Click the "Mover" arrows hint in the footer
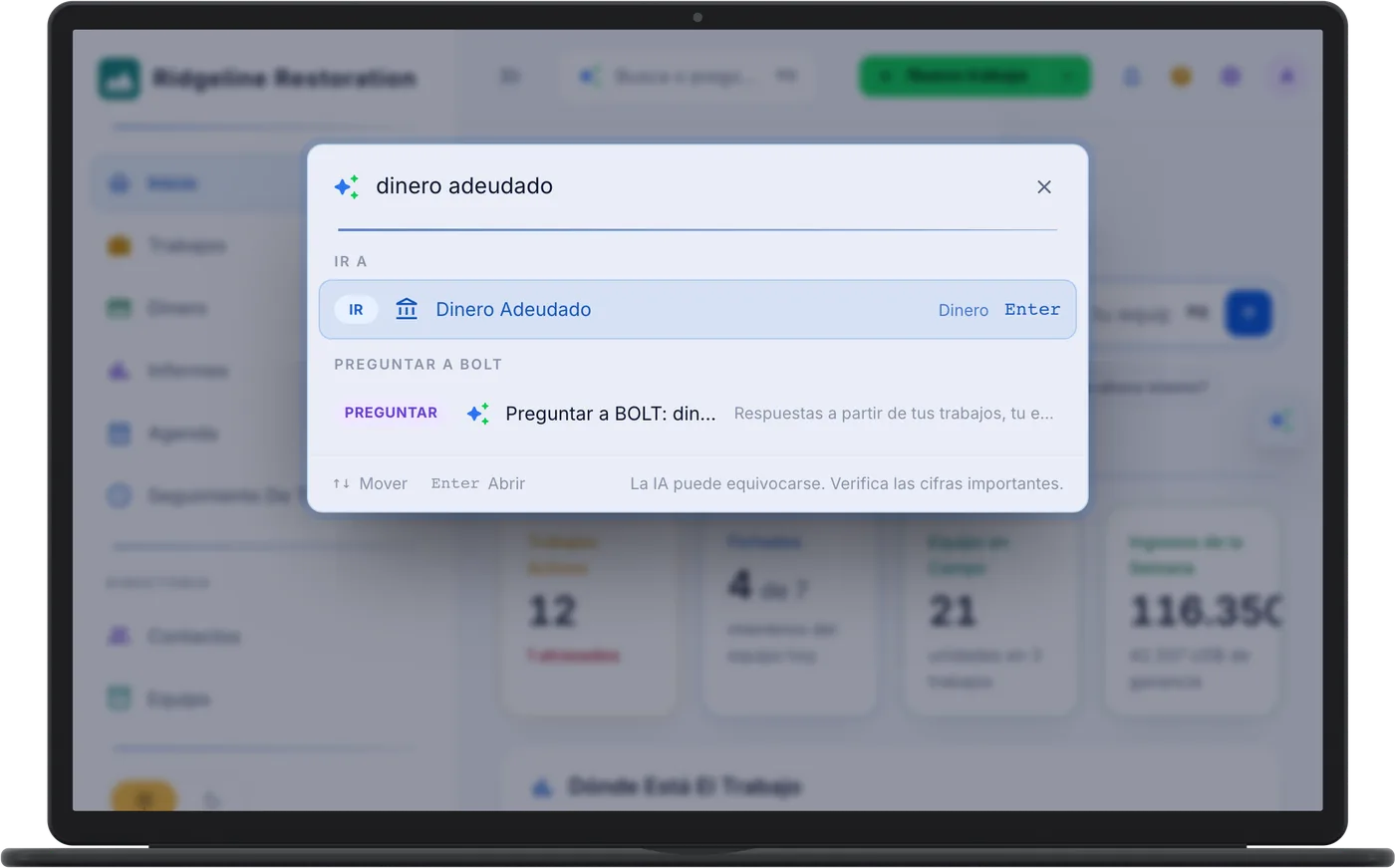 [370, 483]
